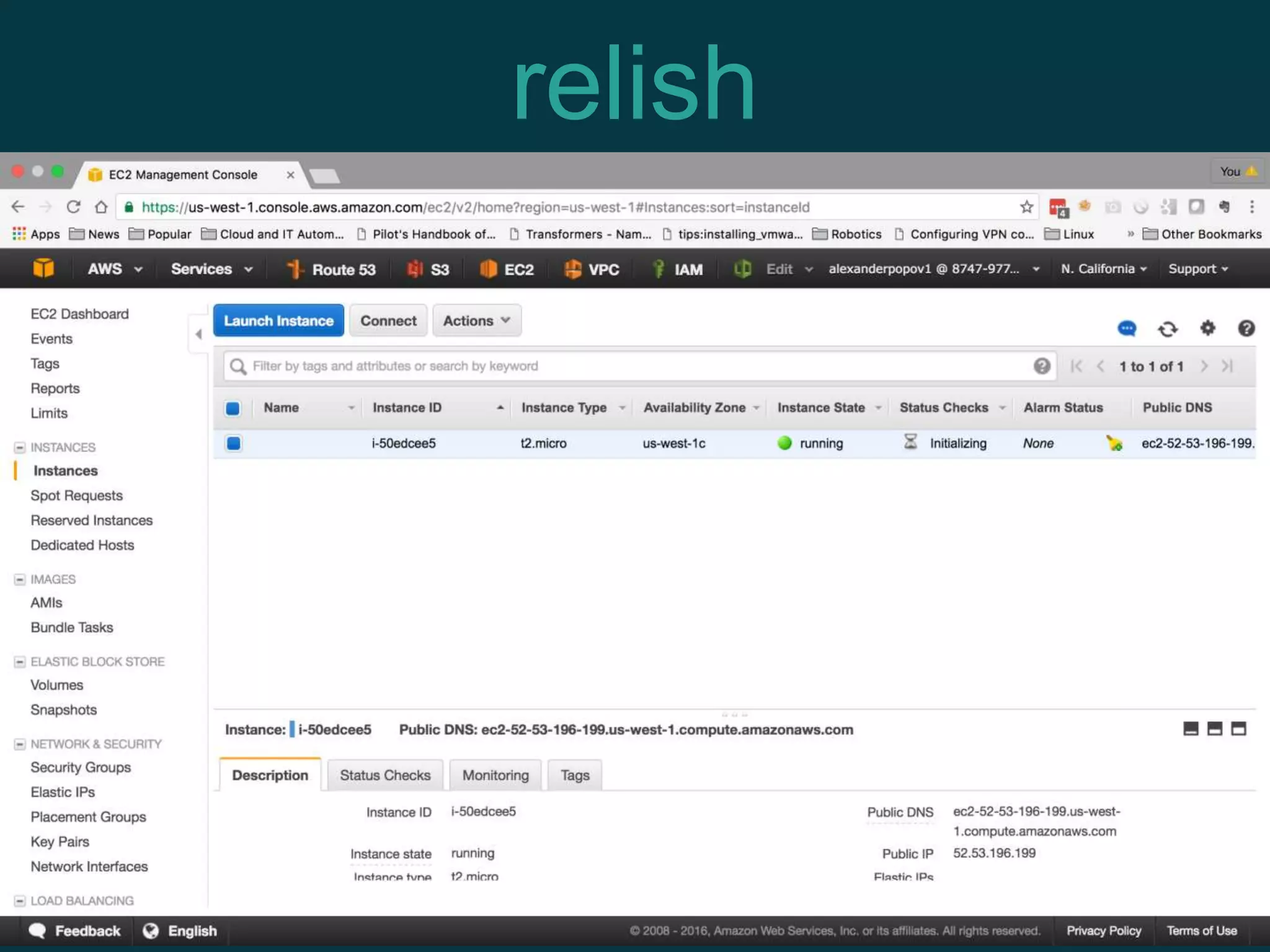1270x952 pixels.
Task: Click the help question mark icon in the toolbar
Action: point(1246,328)
